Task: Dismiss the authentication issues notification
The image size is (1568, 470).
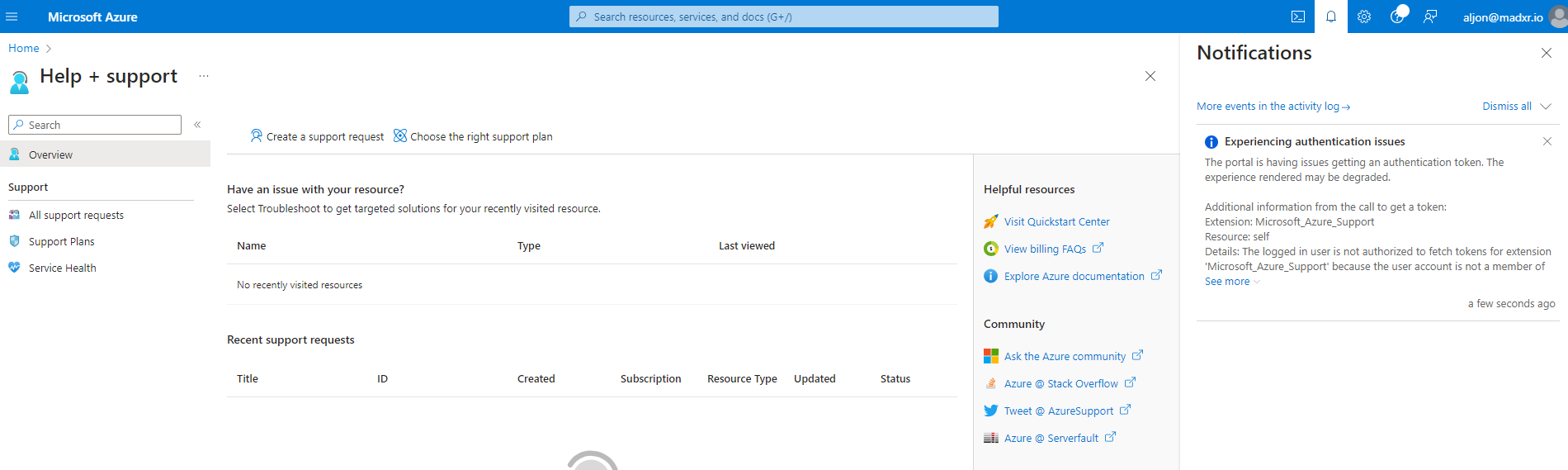Action: click(1547, 141)
